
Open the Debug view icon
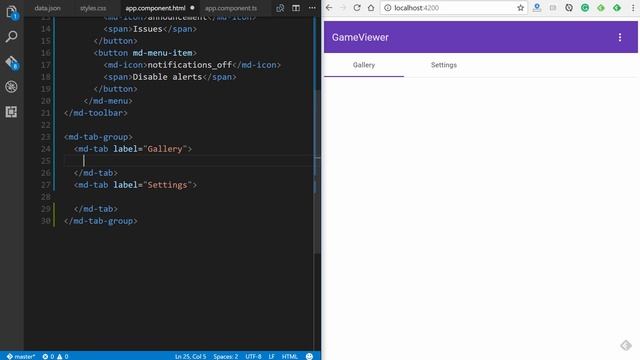(x=11, y=87)
